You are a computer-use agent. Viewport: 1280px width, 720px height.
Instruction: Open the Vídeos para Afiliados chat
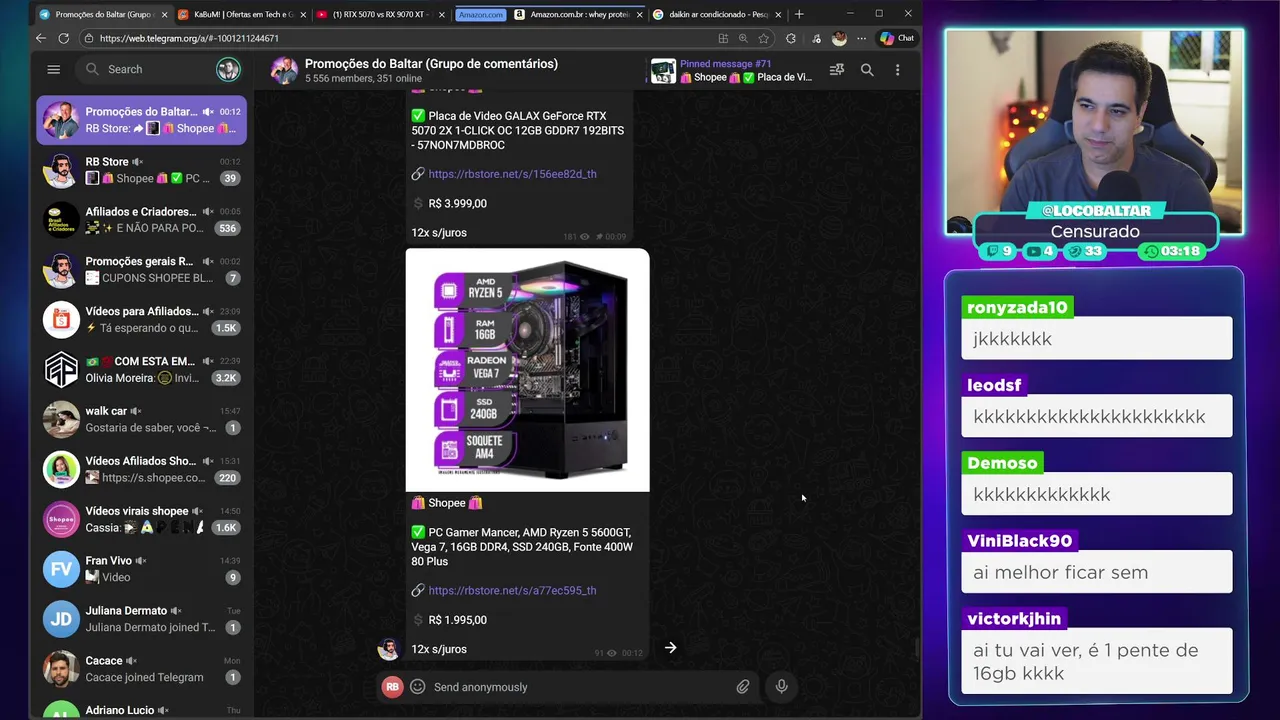[x=142, y=320]
